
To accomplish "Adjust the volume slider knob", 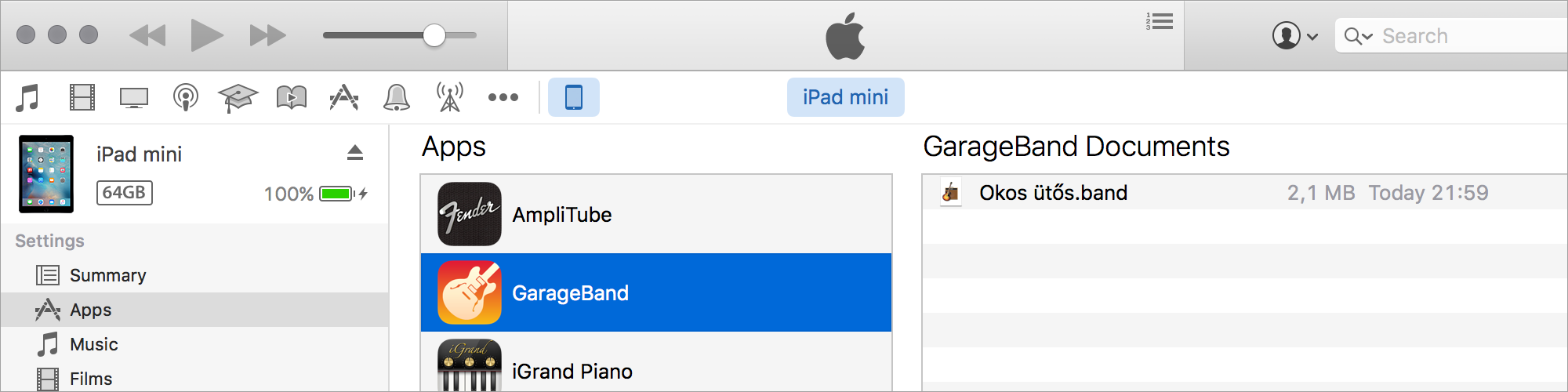I will (434, 35).
